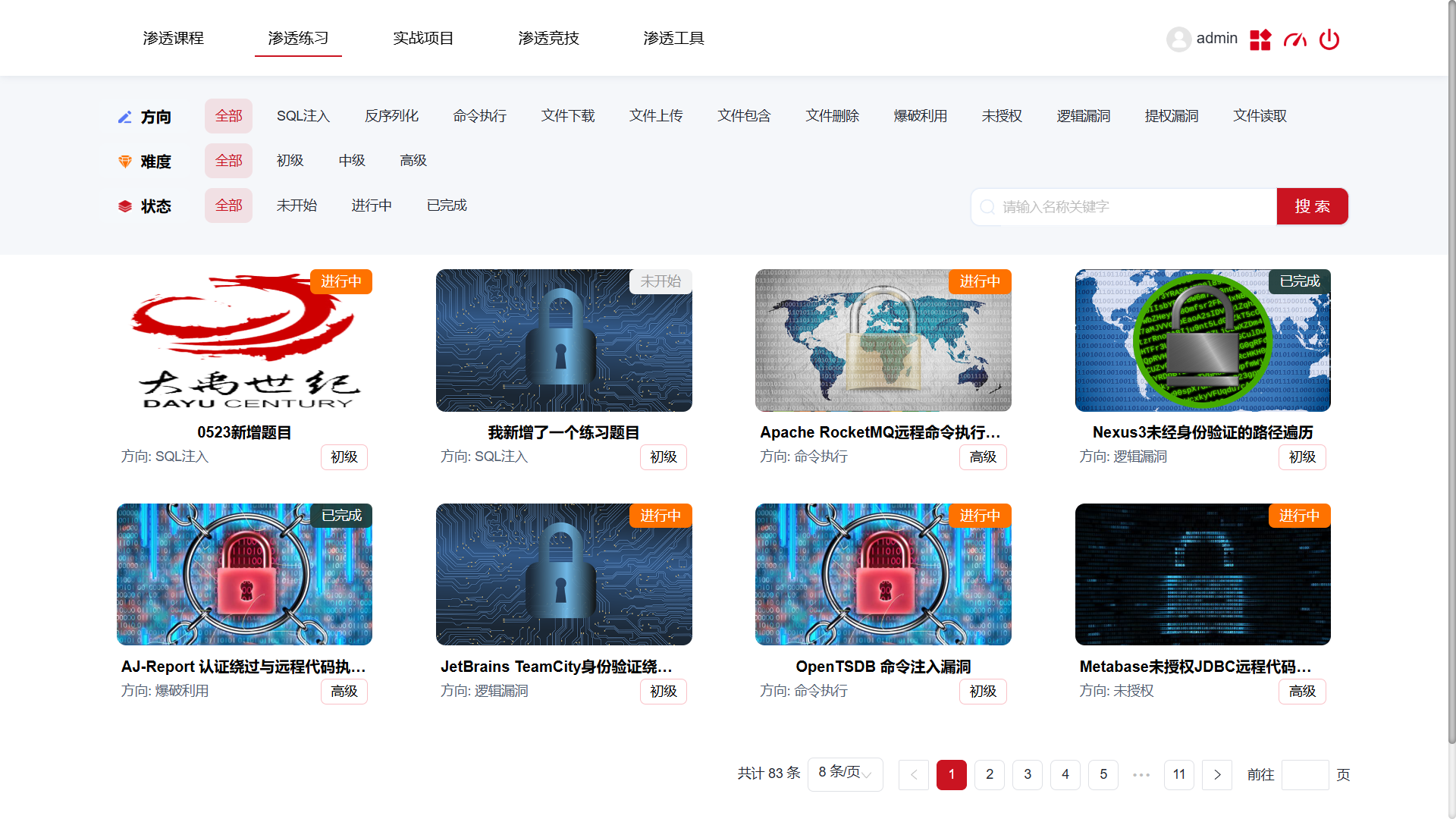Click 未开始 badge on 我新增了一个练习题目 card
Image resolution: width=1456 pixels, height=819 pixels.
pos(661,281)
